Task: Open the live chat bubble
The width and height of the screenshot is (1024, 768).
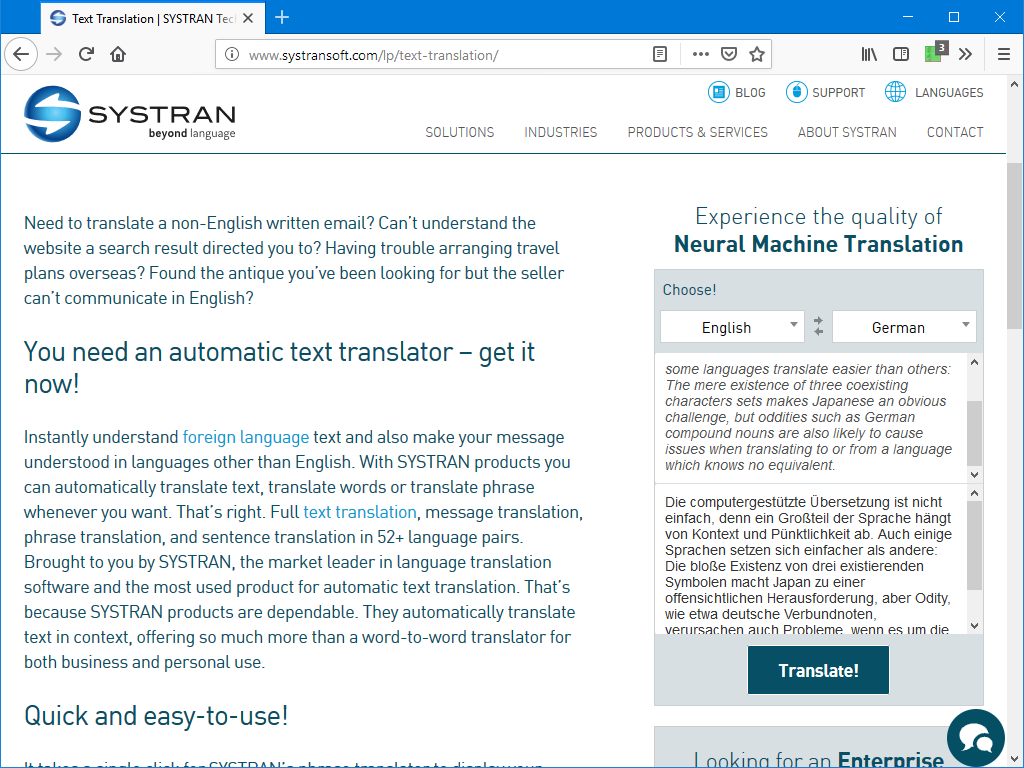Action: 976,738
